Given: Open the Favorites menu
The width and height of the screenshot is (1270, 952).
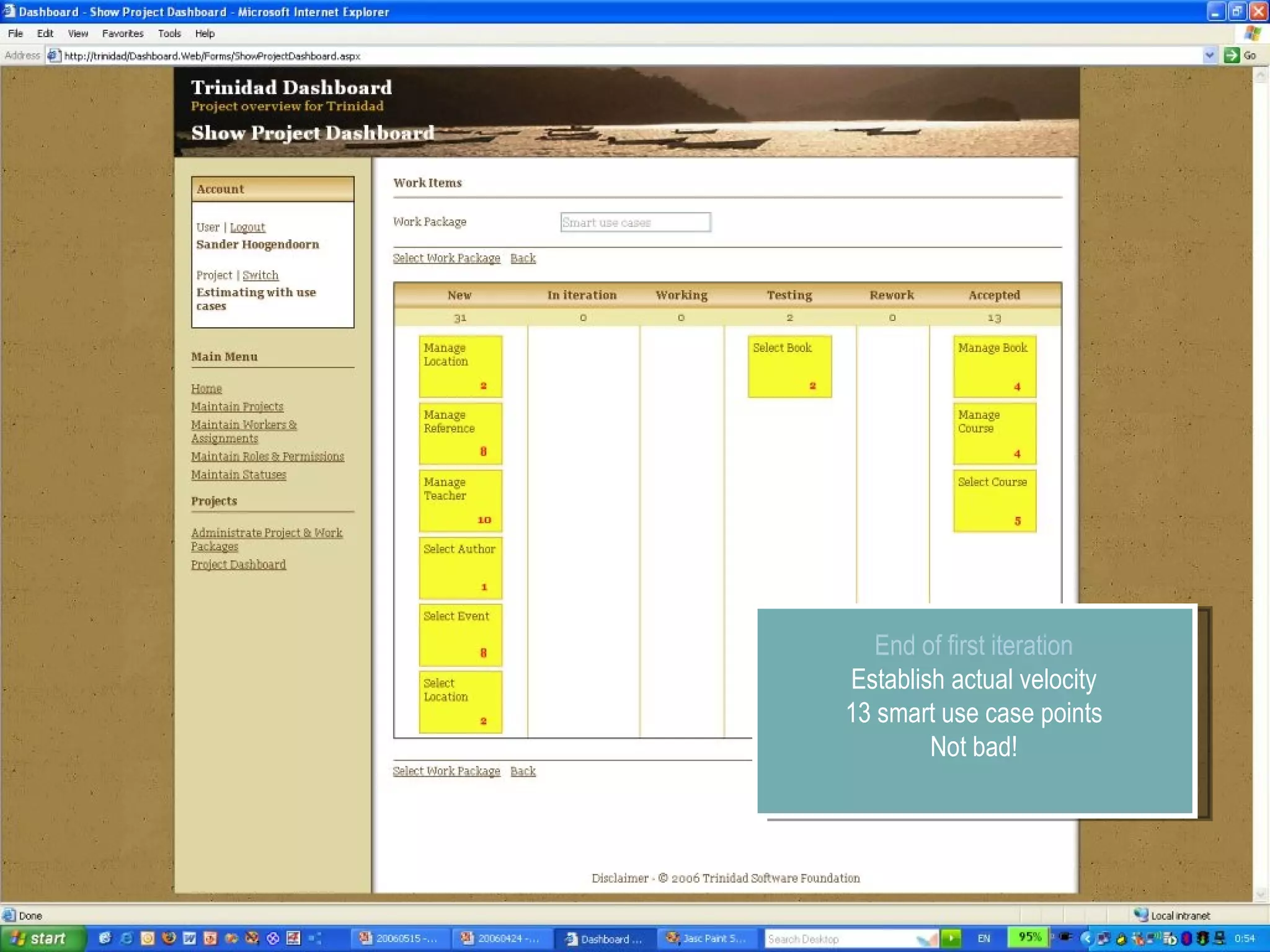Looking at the screenshot, I should click(123, 33).
